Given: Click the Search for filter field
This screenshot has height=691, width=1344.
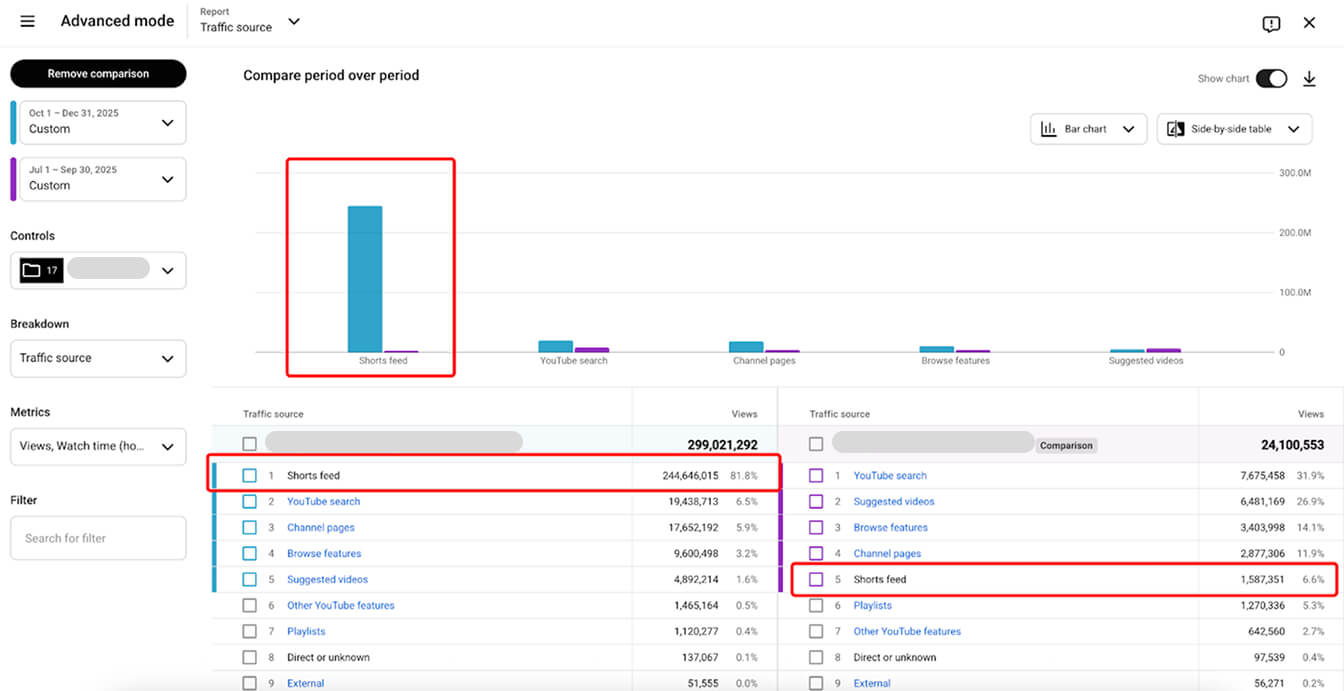Looking at the screenshot, I should point(97,538).
